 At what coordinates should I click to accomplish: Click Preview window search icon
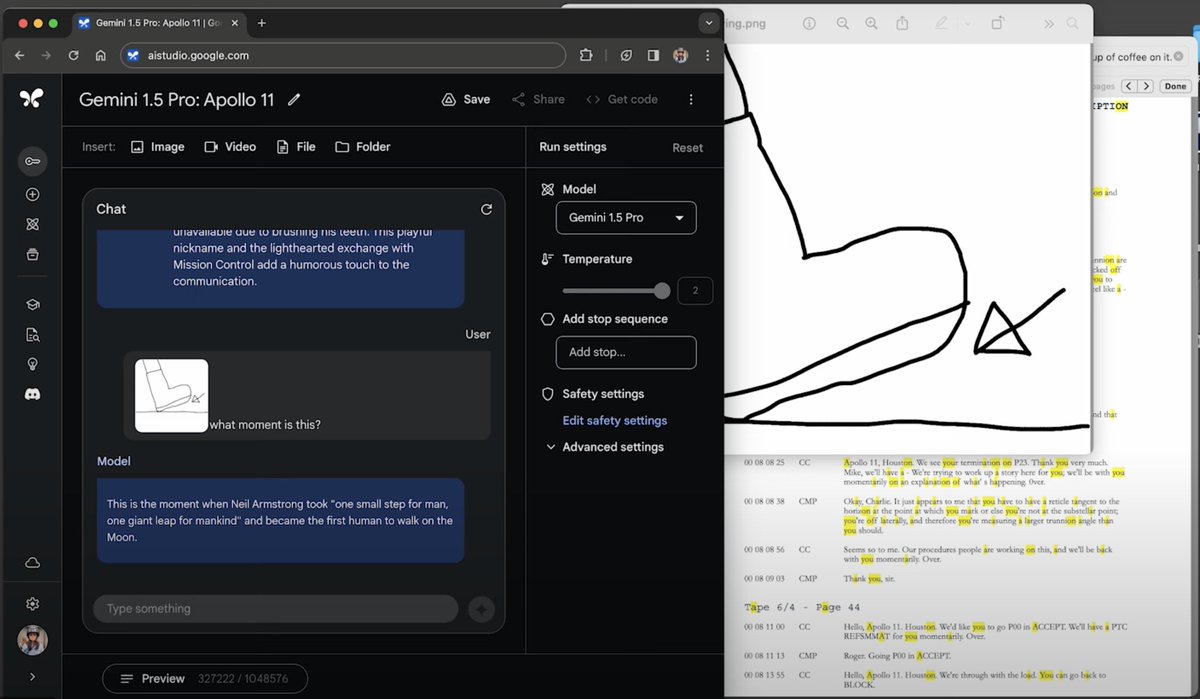[1073, 23]
